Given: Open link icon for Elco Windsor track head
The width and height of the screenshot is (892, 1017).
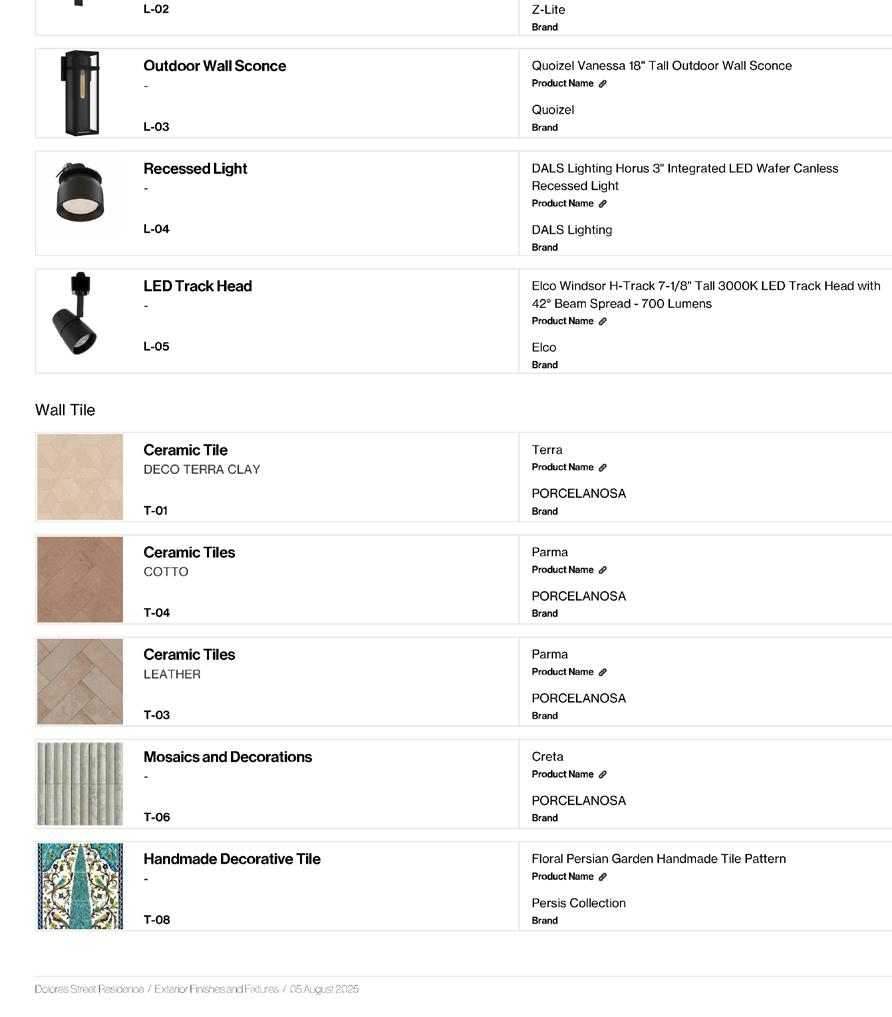Looking at the screenshot, I should 602,322.
